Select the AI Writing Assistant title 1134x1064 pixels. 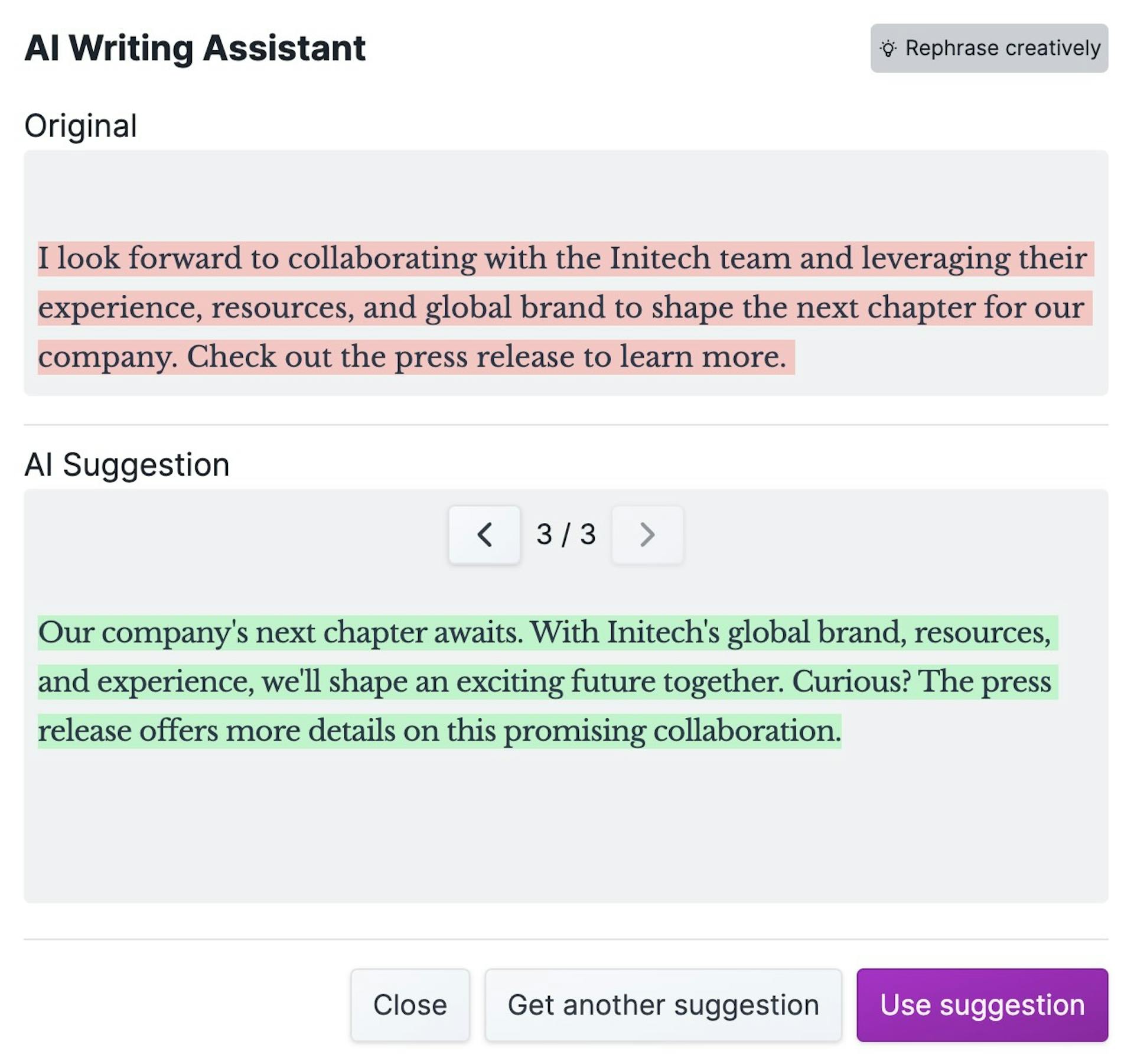click(x=195, y=48)
